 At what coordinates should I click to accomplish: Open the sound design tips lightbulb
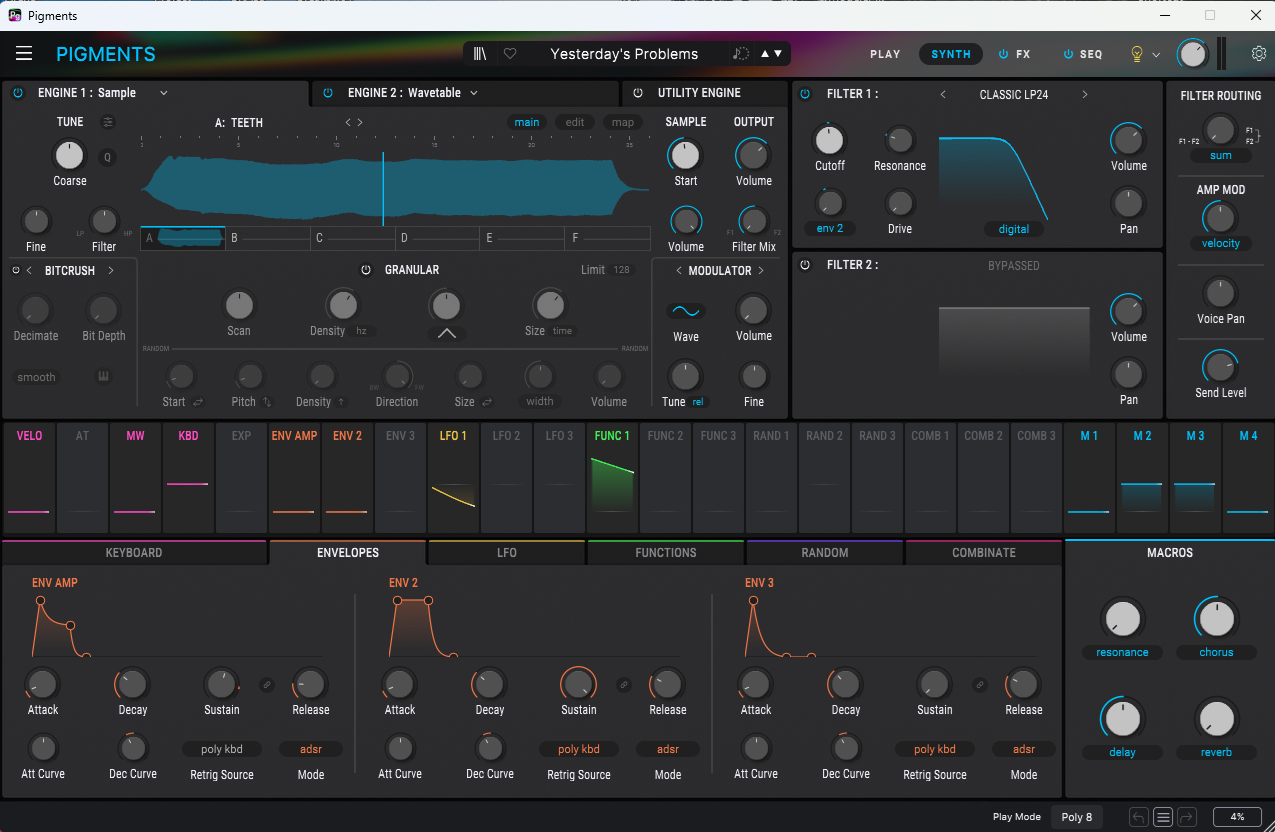coord(1136,54)
